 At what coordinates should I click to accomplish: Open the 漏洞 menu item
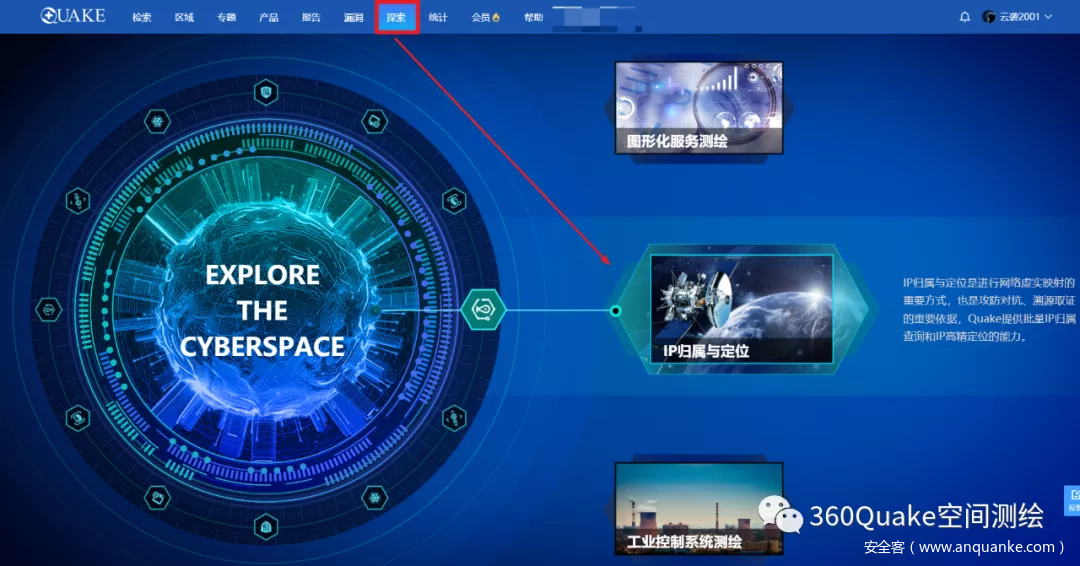coord(353,18)
